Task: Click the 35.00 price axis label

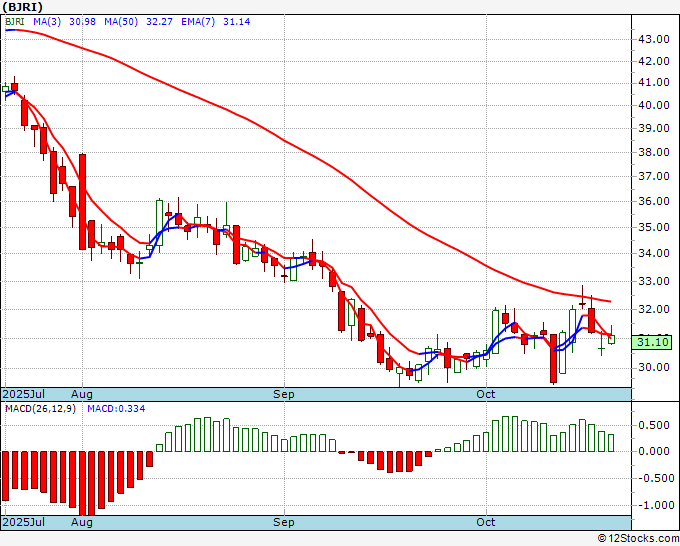Action: tap(654, 227)
